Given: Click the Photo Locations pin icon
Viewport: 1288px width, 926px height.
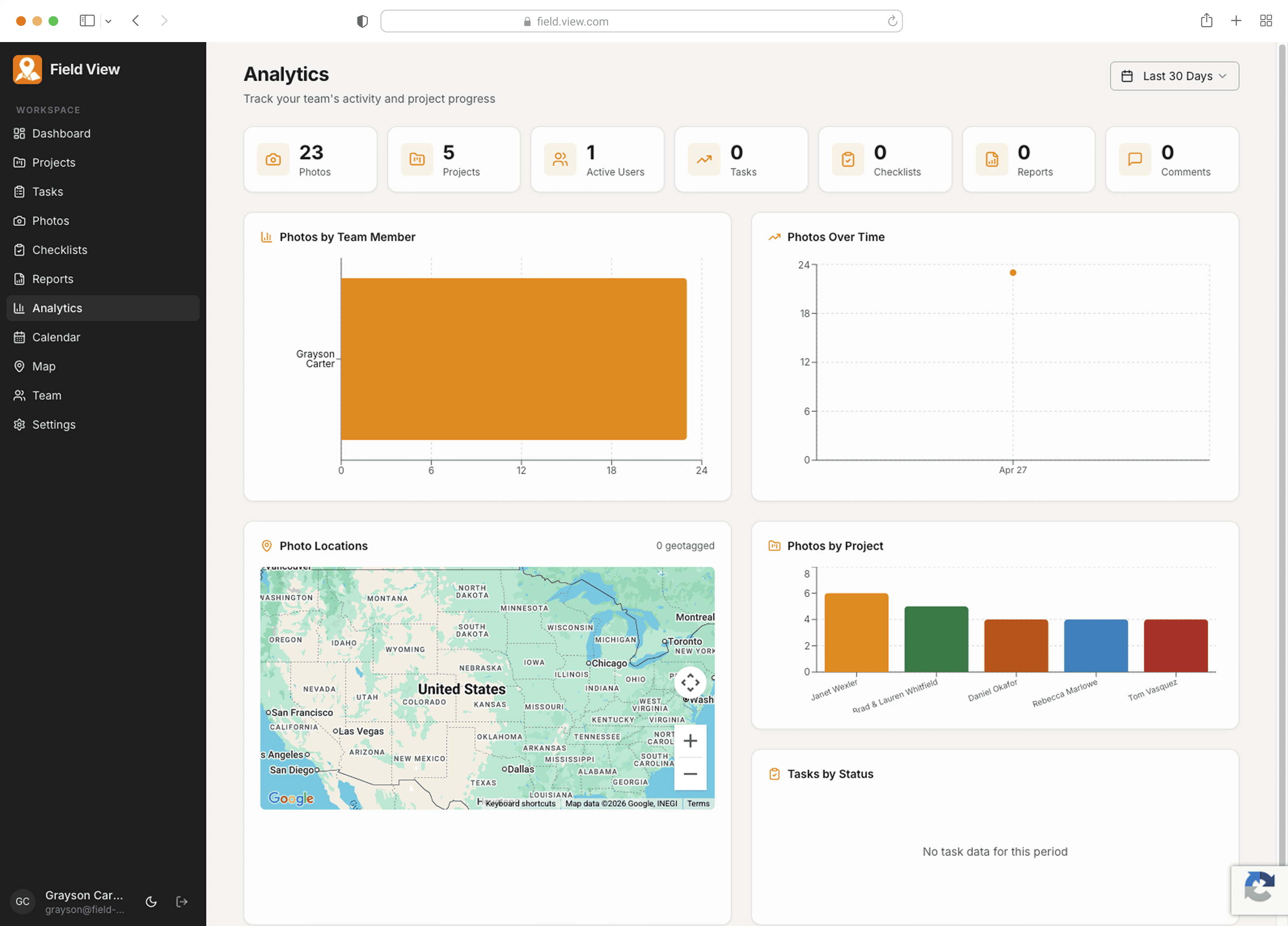Looking at the screenshot, I should (266, 546).
